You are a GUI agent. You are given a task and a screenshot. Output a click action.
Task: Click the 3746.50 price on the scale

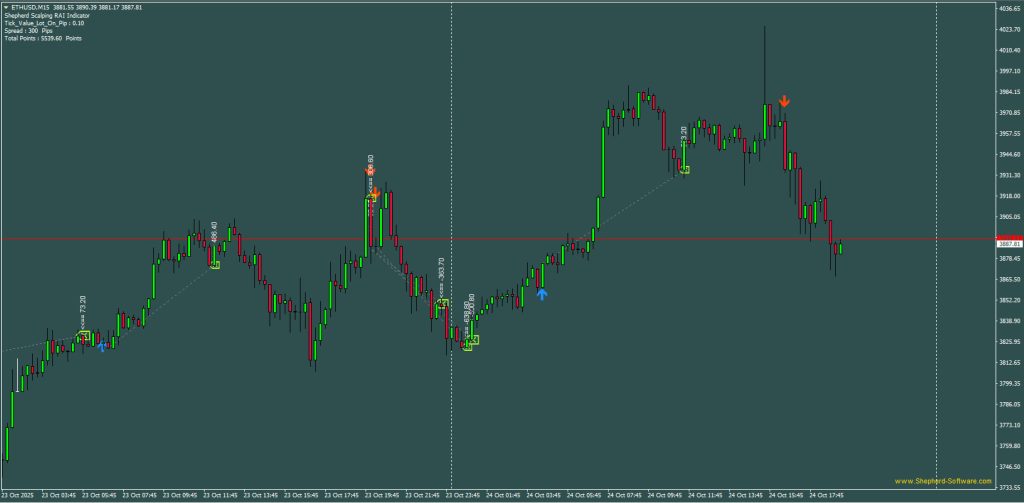[x=1009, y=467]
